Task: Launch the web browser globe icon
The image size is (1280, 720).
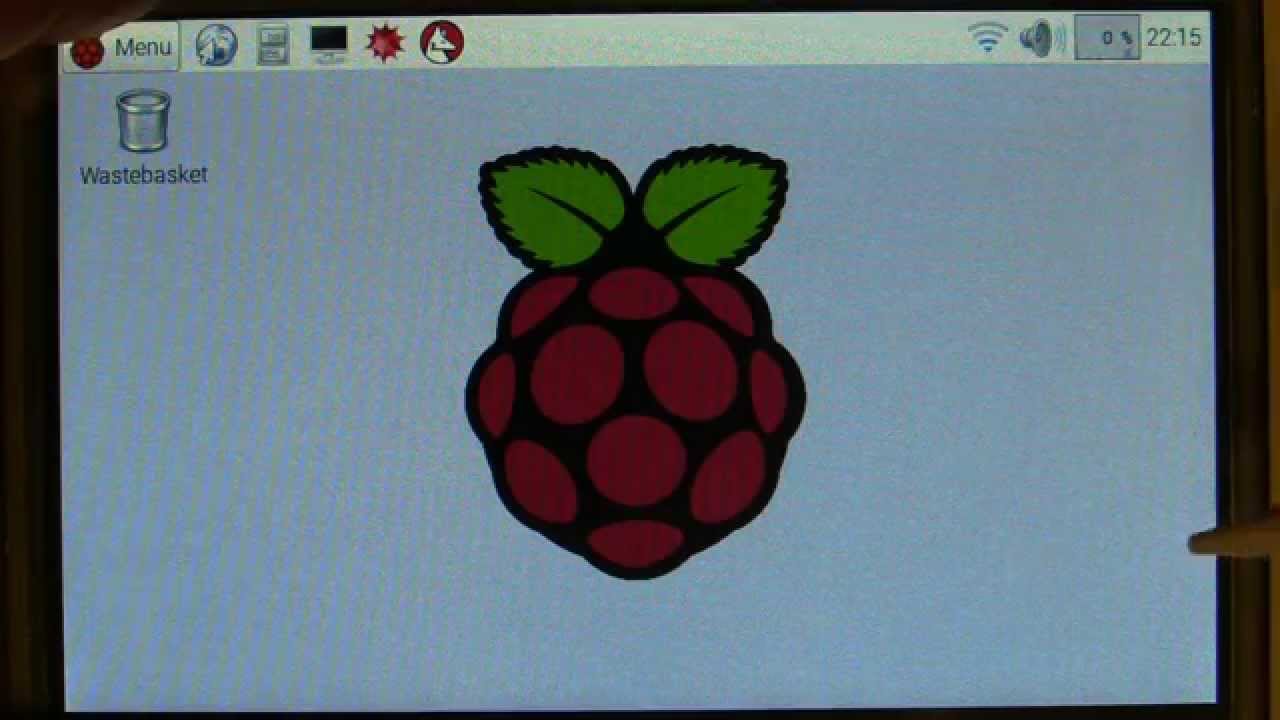Action: [x=216, y=45]
